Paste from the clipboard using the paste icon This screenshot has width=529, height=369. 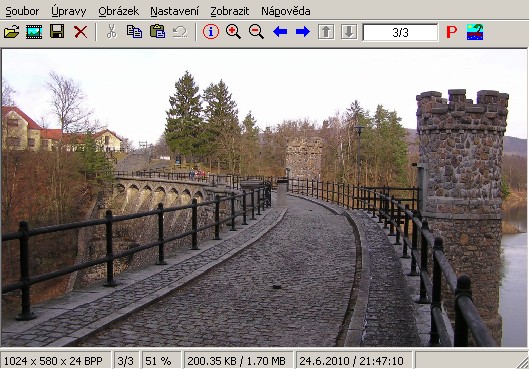click(157, 32)
